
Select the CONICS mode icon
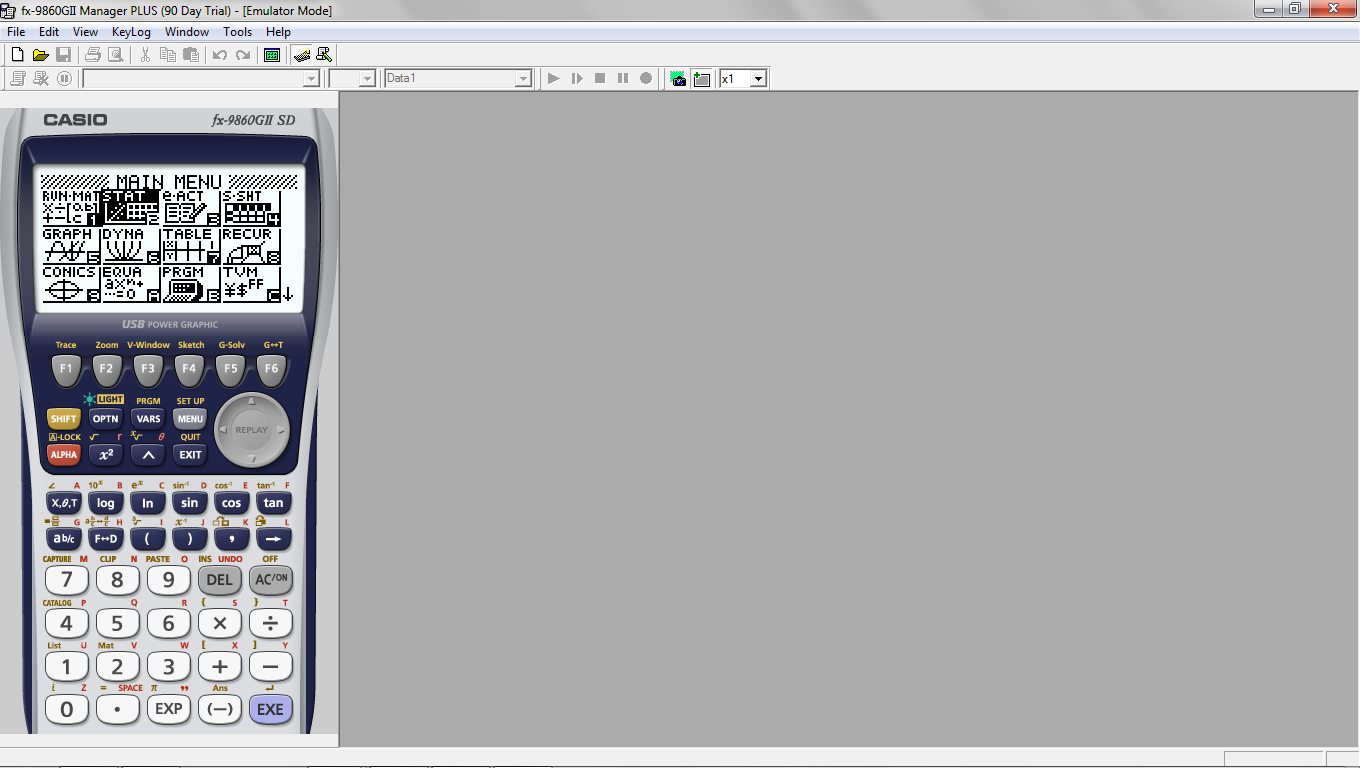tap(71, 284)
